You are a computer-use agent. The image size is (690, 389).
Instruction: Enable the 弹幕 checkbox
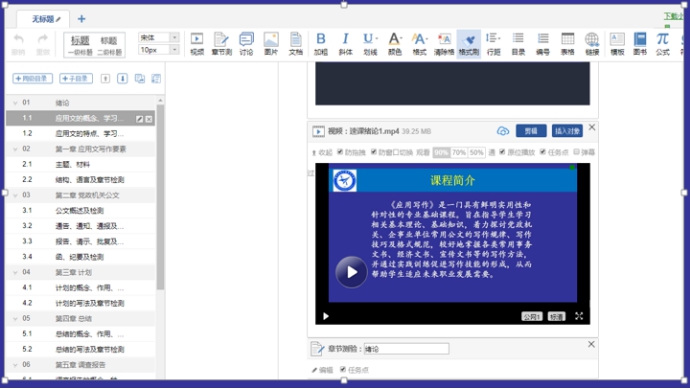[576, 152]
